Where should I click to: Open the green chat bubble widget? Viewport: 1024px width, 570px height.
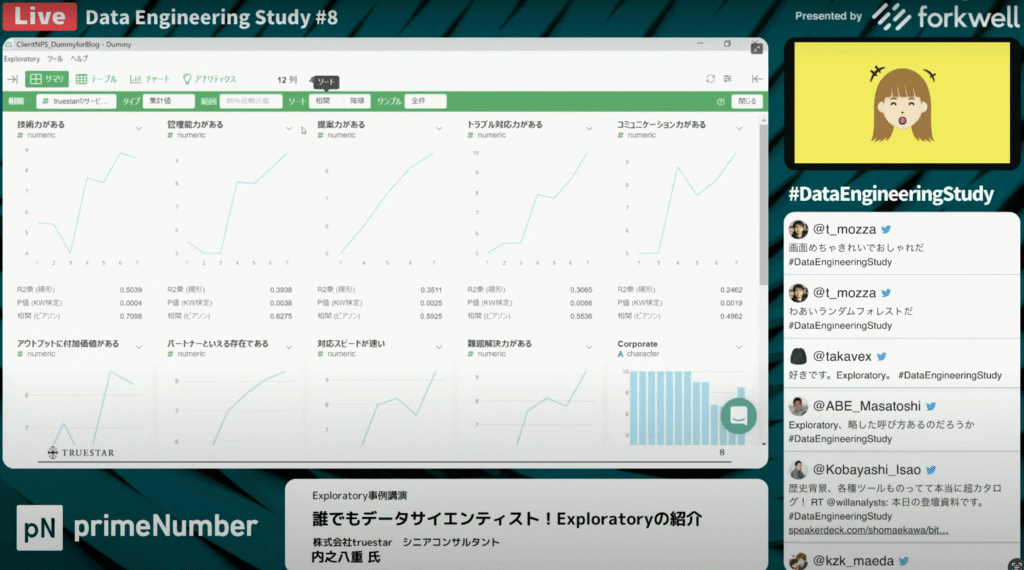[740, 416]
